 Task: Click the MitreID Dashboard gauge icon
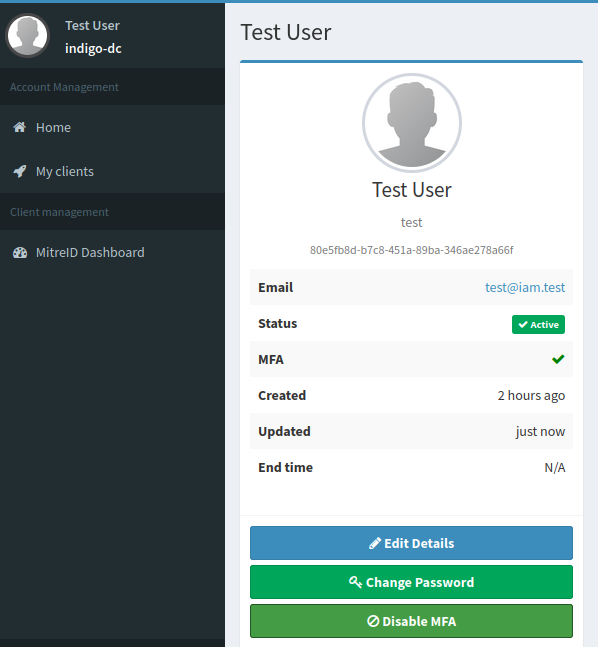(x=20, y=252)
